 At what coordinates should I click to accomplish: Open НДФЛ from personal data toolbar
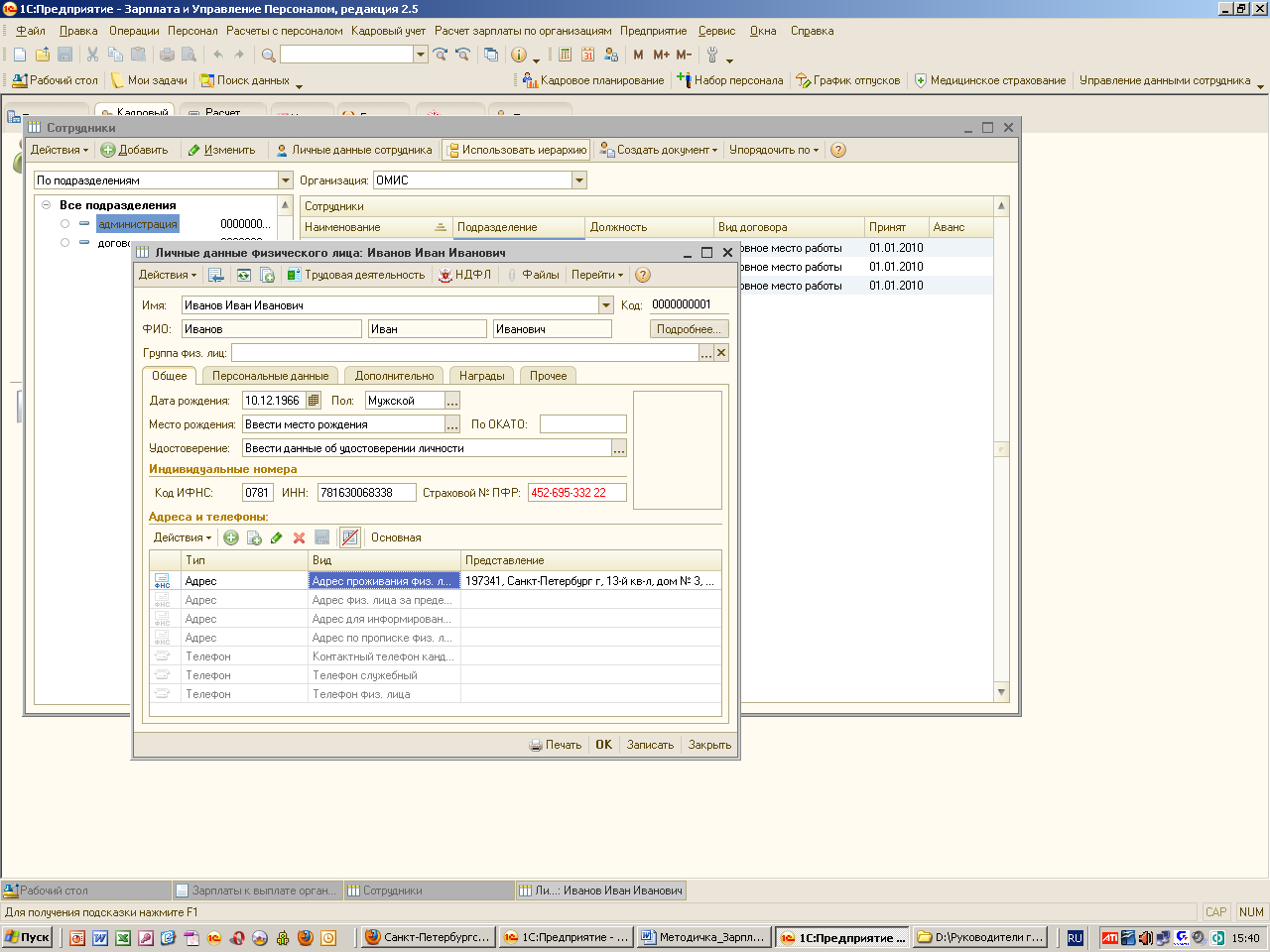click(464, 275)
